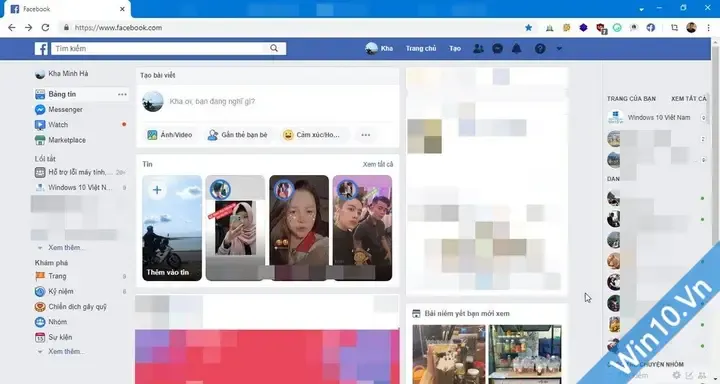The width and height of the screenshot is (720, 384).
Task: Open Kha profile link in header
Action: point(379,48)
